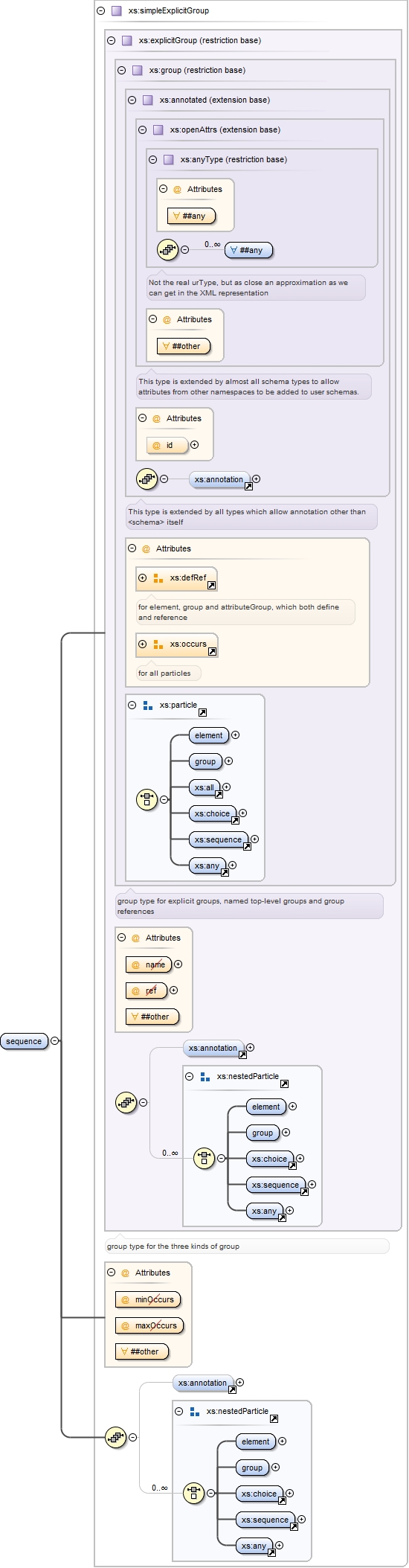Screen dimensions: 409x1568
Task: Click the xs:occurs attribute group icon
Action: coord(158,644)
